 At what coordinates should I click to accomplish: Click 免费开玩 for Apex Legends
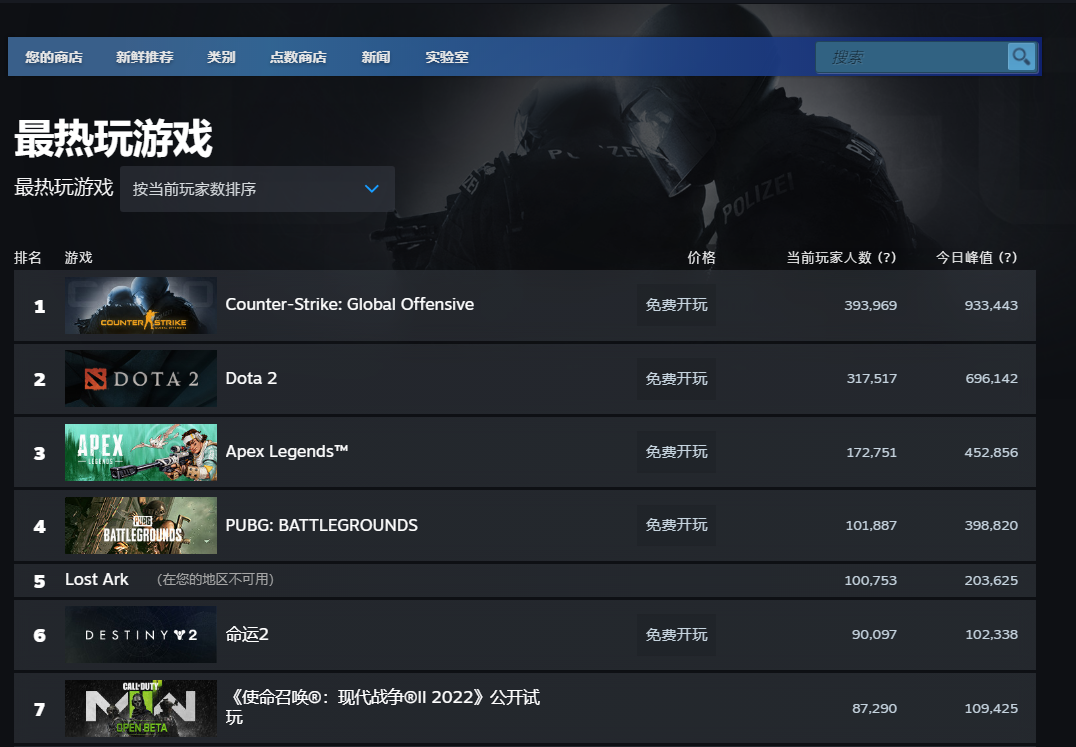pyautogui.click(x=676, y=452)
